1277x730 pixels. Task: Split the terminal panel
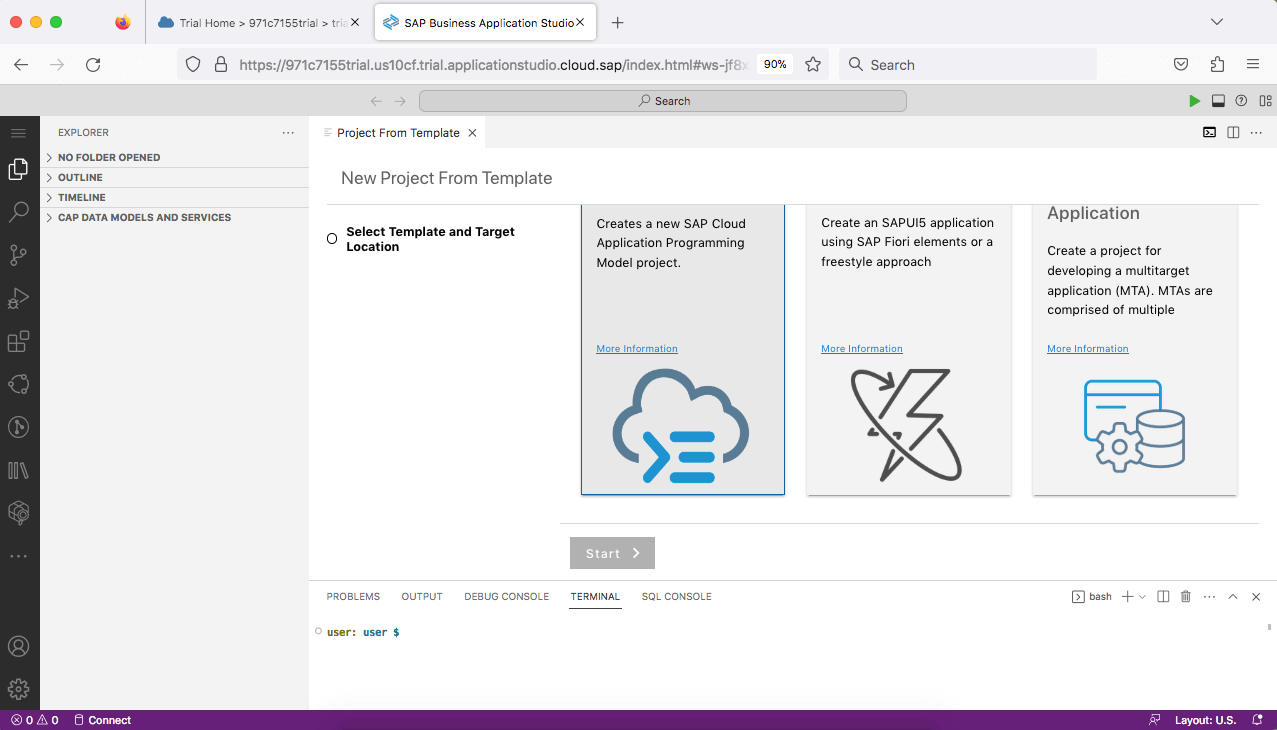click(x=1163, y=597)
